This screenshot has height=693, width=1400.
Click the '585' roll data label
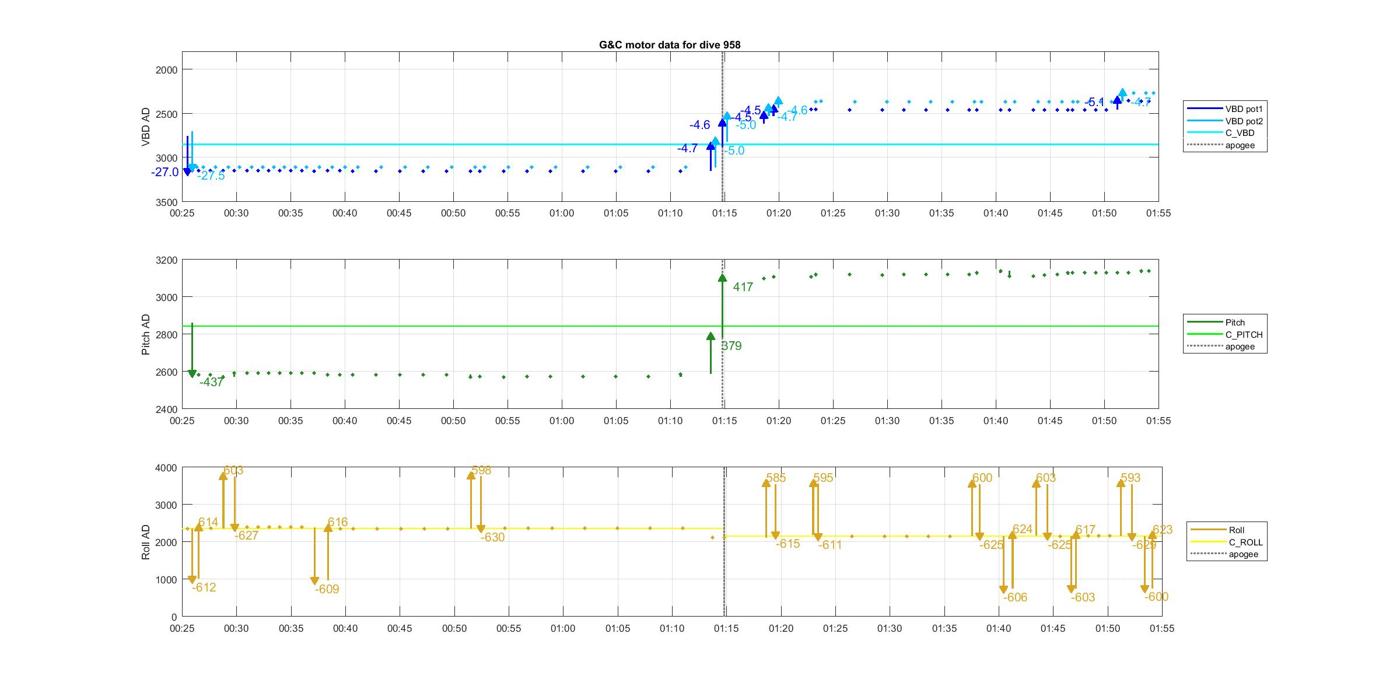[776, 478]
